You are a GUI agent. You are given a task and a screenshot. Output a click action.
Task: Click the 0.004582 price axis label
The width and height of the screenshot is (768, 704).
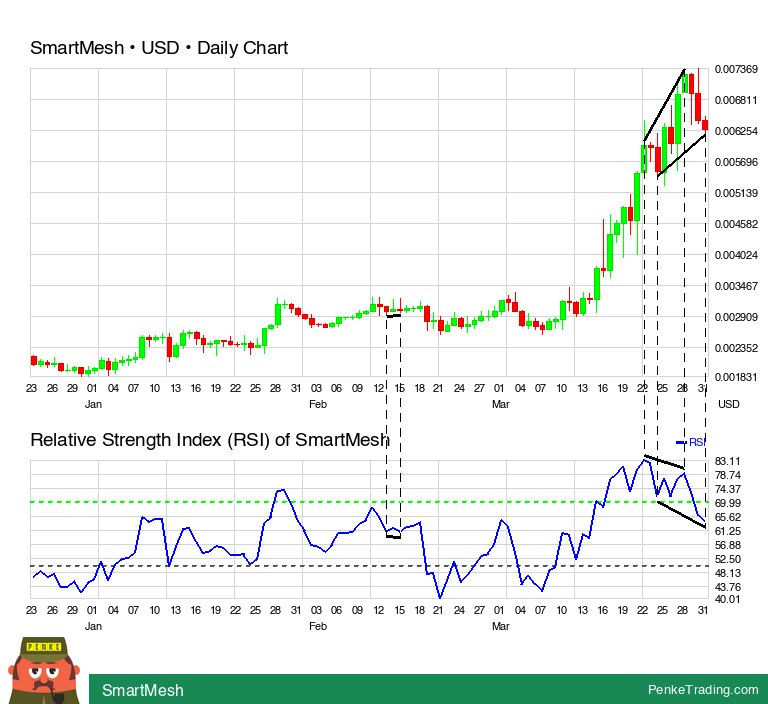click(736, 224)
